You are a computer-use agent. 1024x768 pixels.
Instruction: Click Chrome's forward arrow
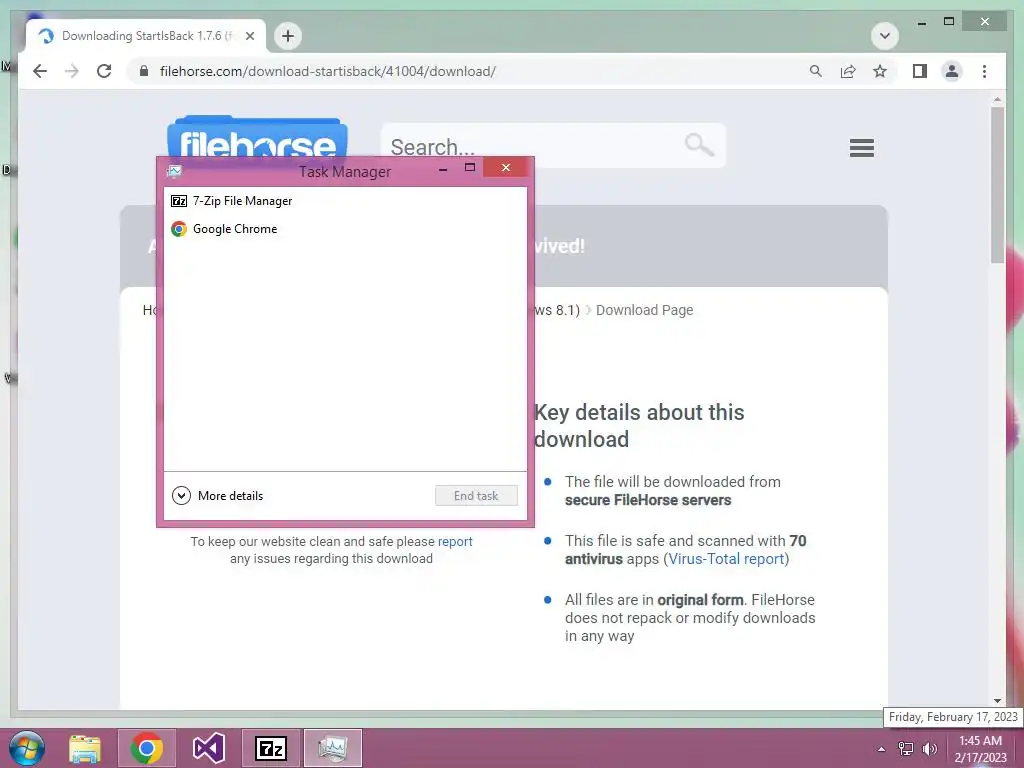tap(72, 71)
